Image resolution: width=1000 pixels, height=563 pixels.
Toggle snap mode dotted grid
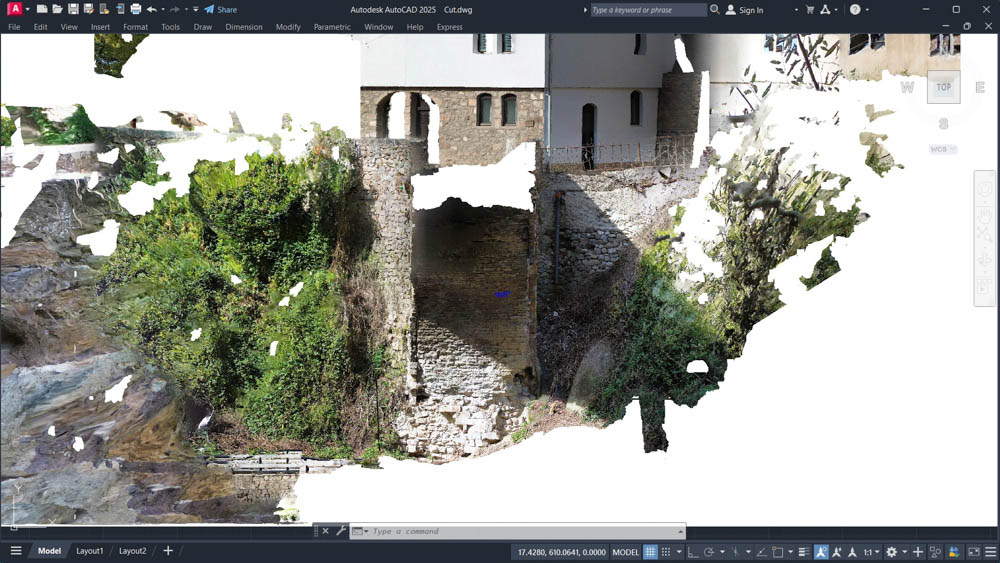point(666,552)
